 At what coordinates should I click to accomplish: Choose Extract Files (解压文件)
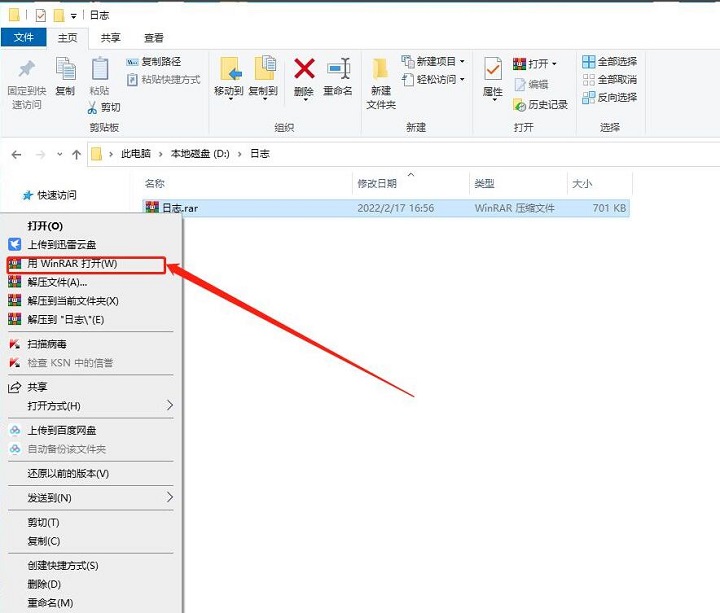pos(91,282)
